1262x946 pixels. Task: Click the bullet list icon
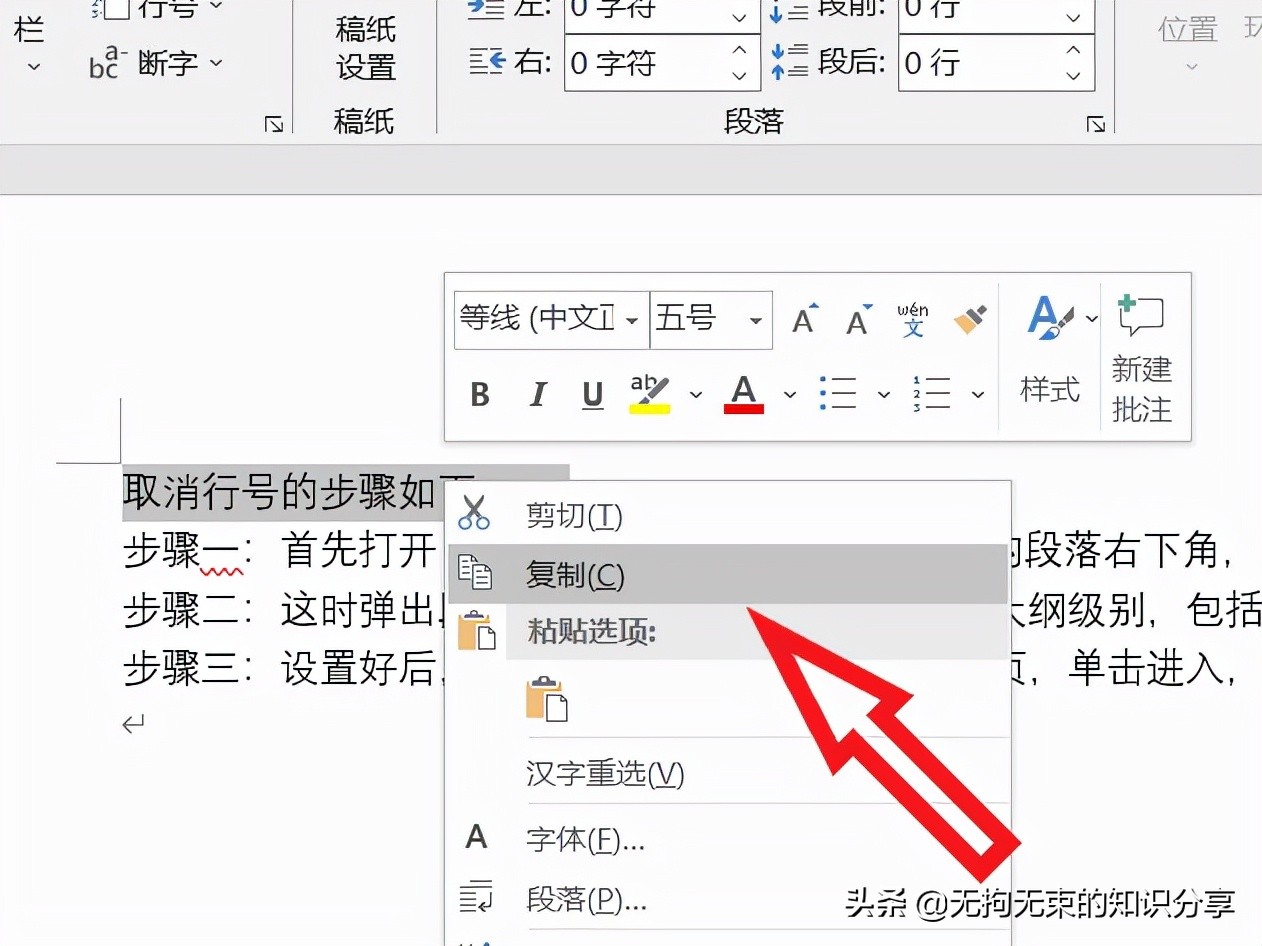click(x=837, y=393)
